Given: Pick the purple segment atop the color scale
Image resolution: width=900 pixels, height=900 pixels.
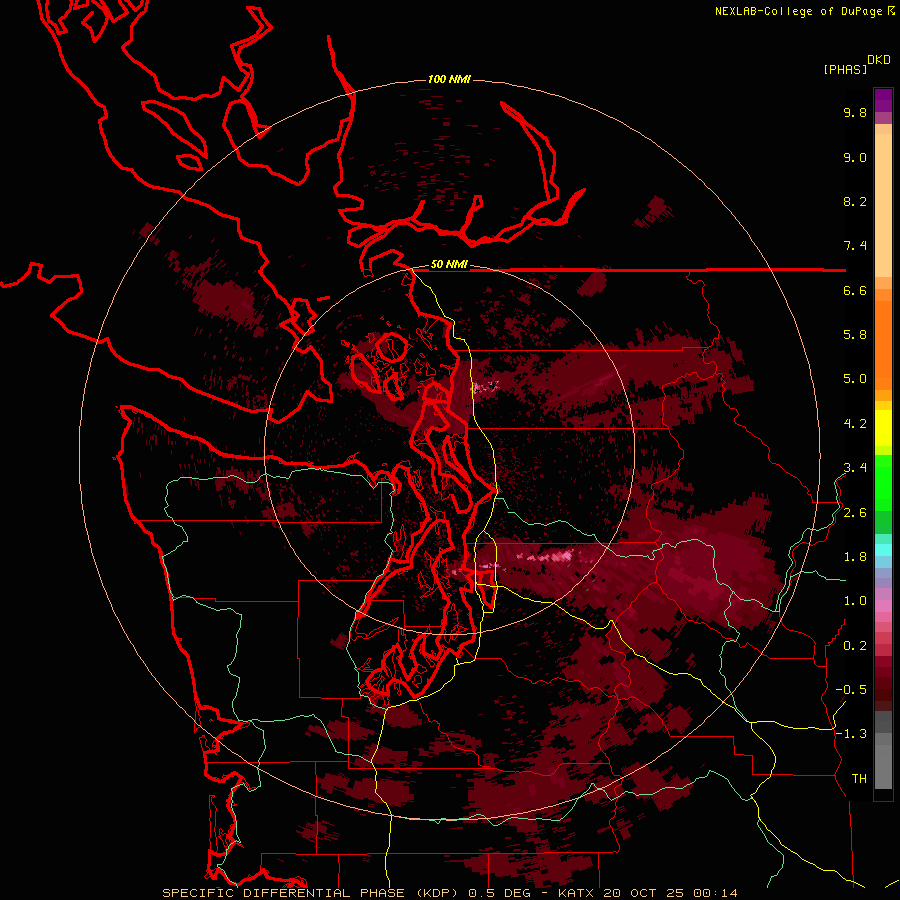Looking at the screenshot, I should pyautogui.click(x=883, y=100).
